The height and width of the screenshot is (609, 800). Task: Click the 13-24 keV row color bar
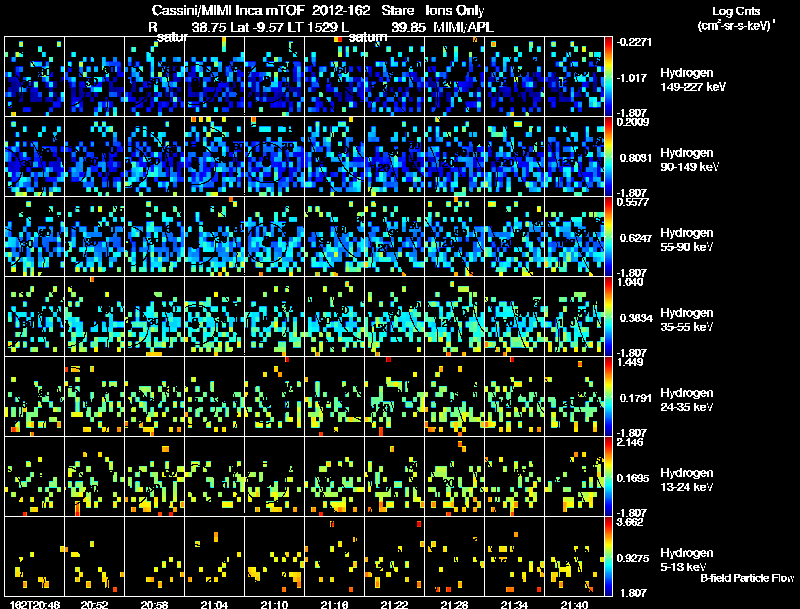(608, 477)
